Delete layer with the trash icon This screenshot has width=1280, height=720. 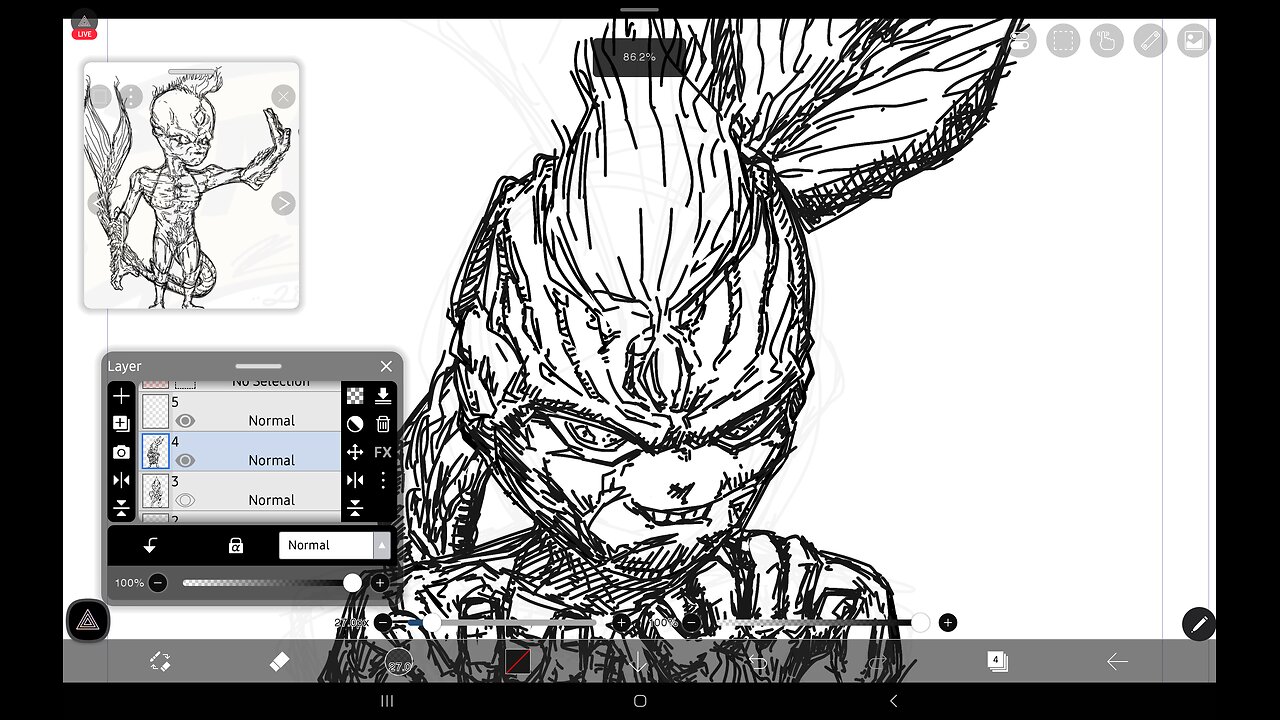click(x=383, y=424)
